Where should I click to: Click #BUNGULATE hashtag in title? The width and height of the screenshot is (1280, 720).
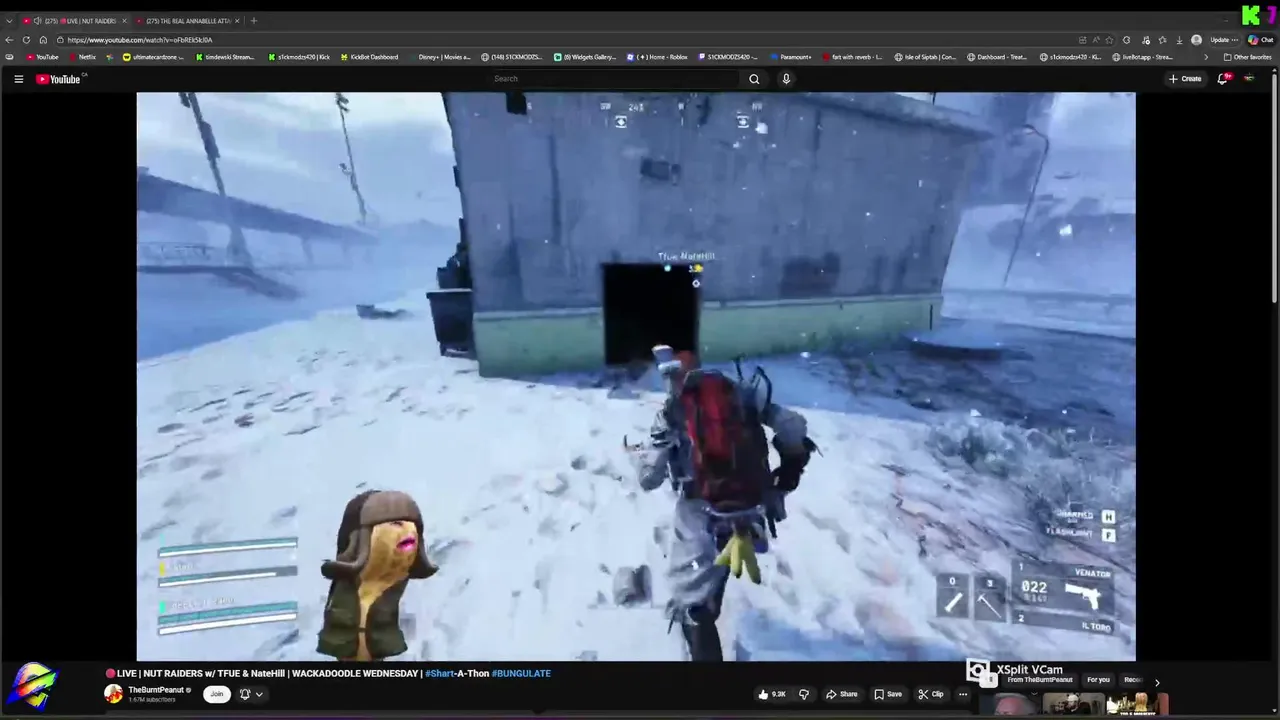pyautogui.click(x=521, y=673)
